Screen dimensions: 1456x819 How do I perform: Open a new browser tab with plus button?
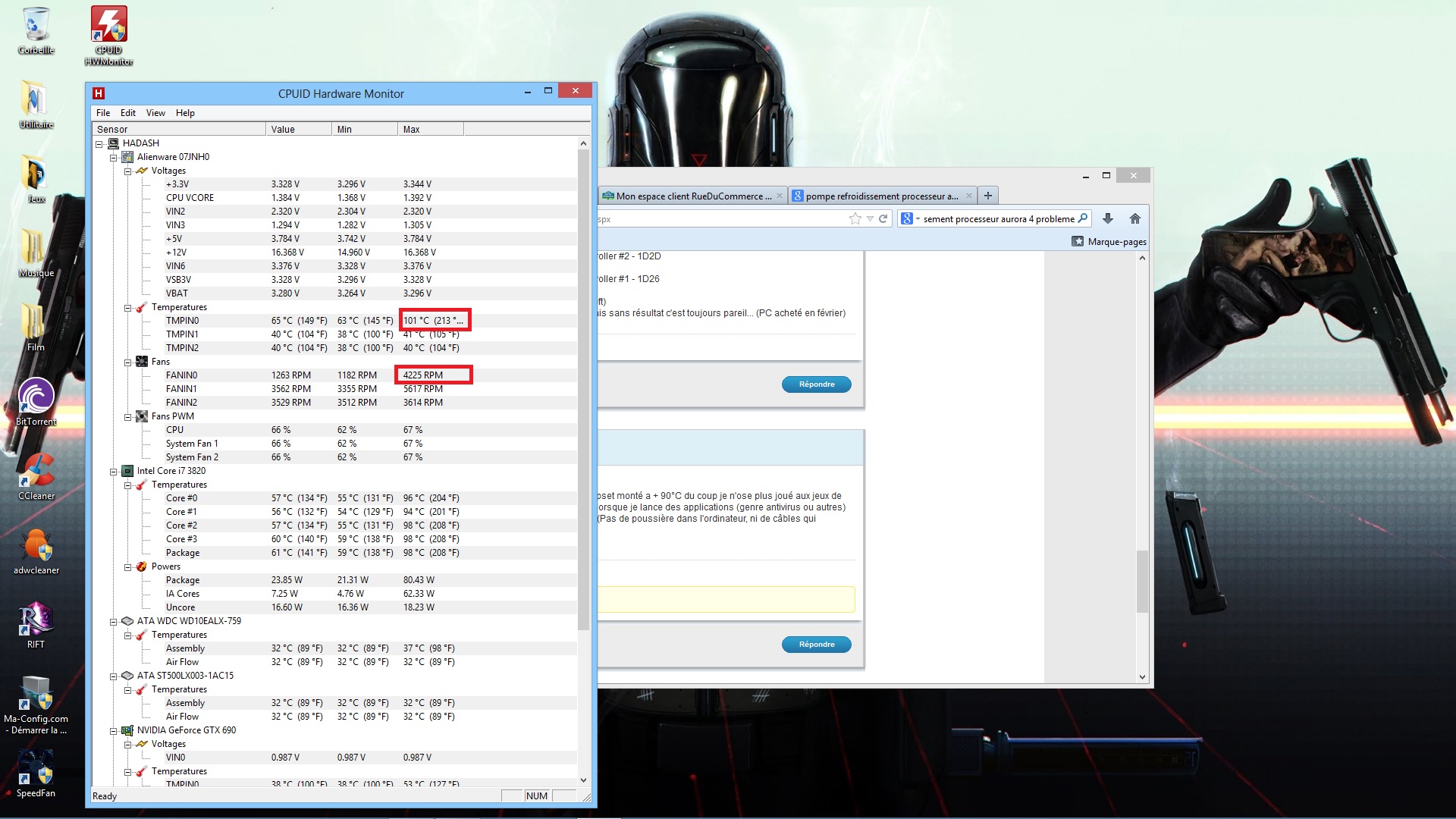[x=987, y=196]
